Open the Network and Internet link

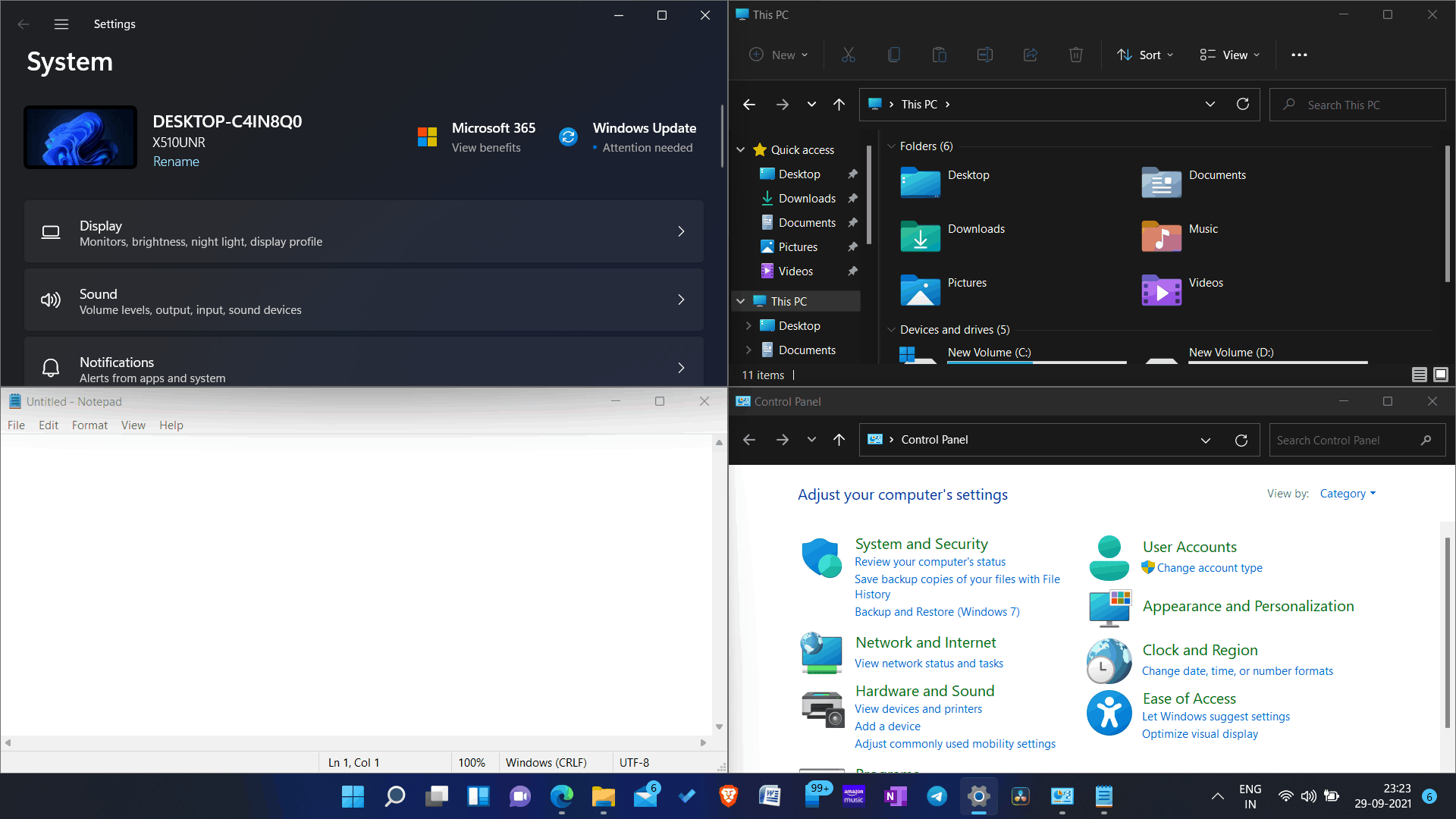tap(925, 642)
